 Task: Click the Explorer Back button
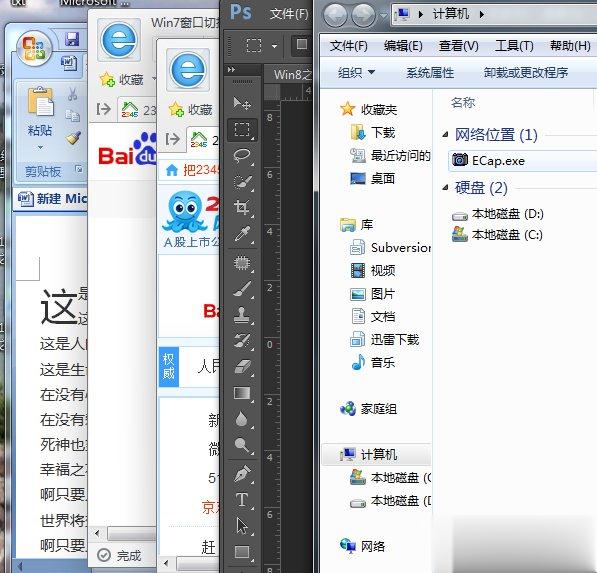(x=335, y=16)
